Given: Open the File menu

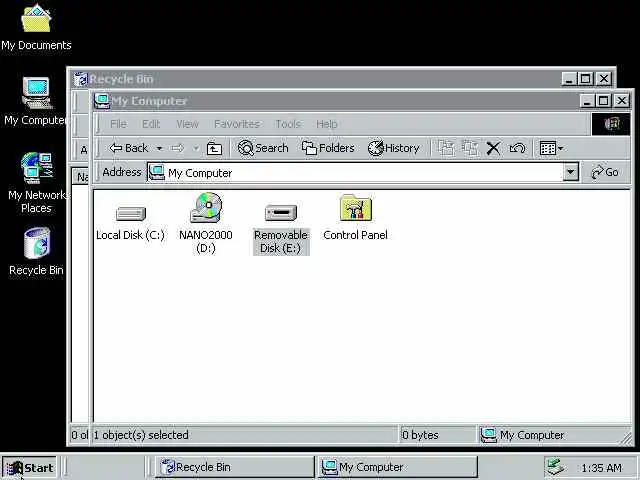Looking at the screenshot, I should click(118, 124).
